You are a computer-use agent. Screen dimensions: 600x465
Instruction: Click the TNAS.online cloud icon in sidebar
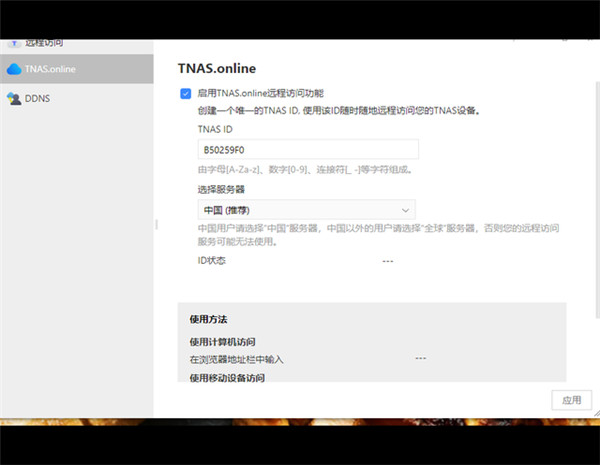click(14, 69)
